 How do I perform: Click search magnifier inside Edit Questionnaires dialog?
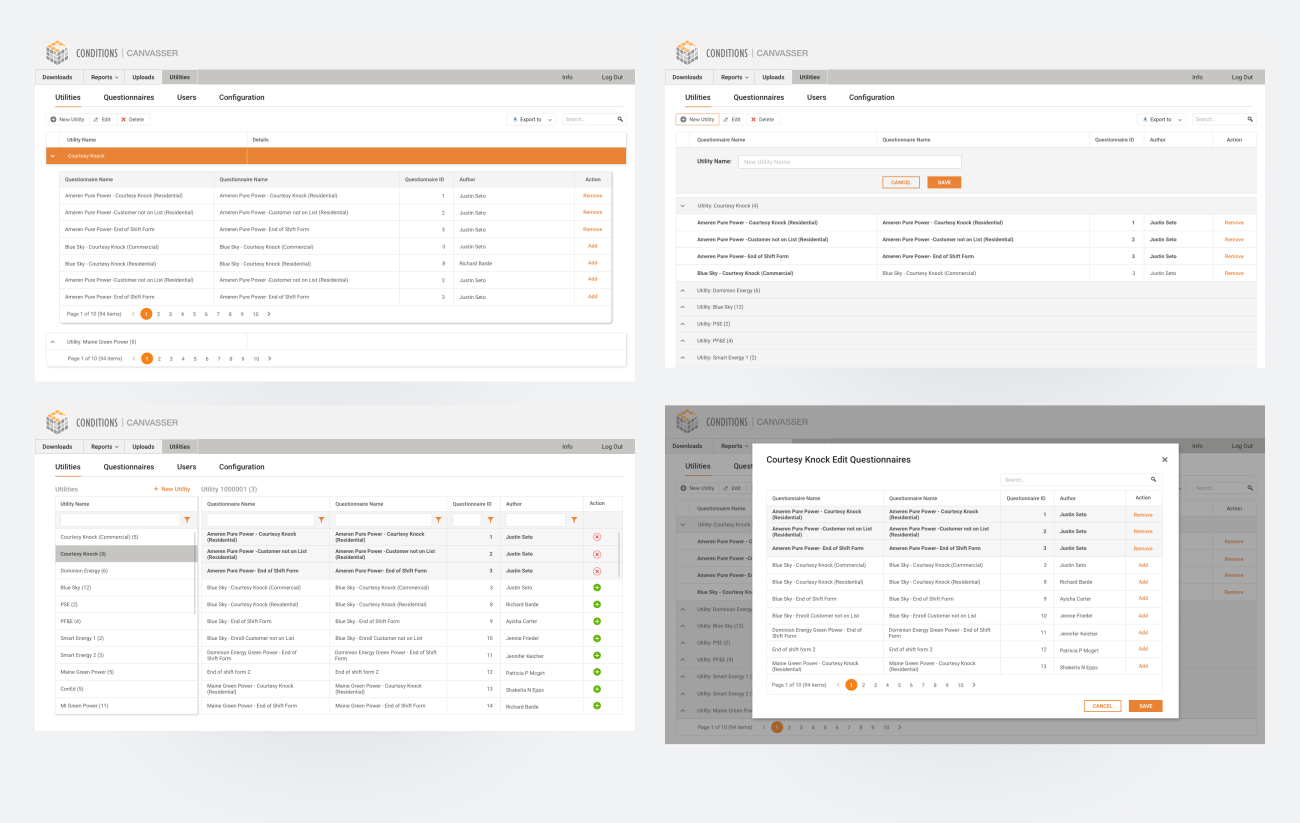[x=1153, y=480]
